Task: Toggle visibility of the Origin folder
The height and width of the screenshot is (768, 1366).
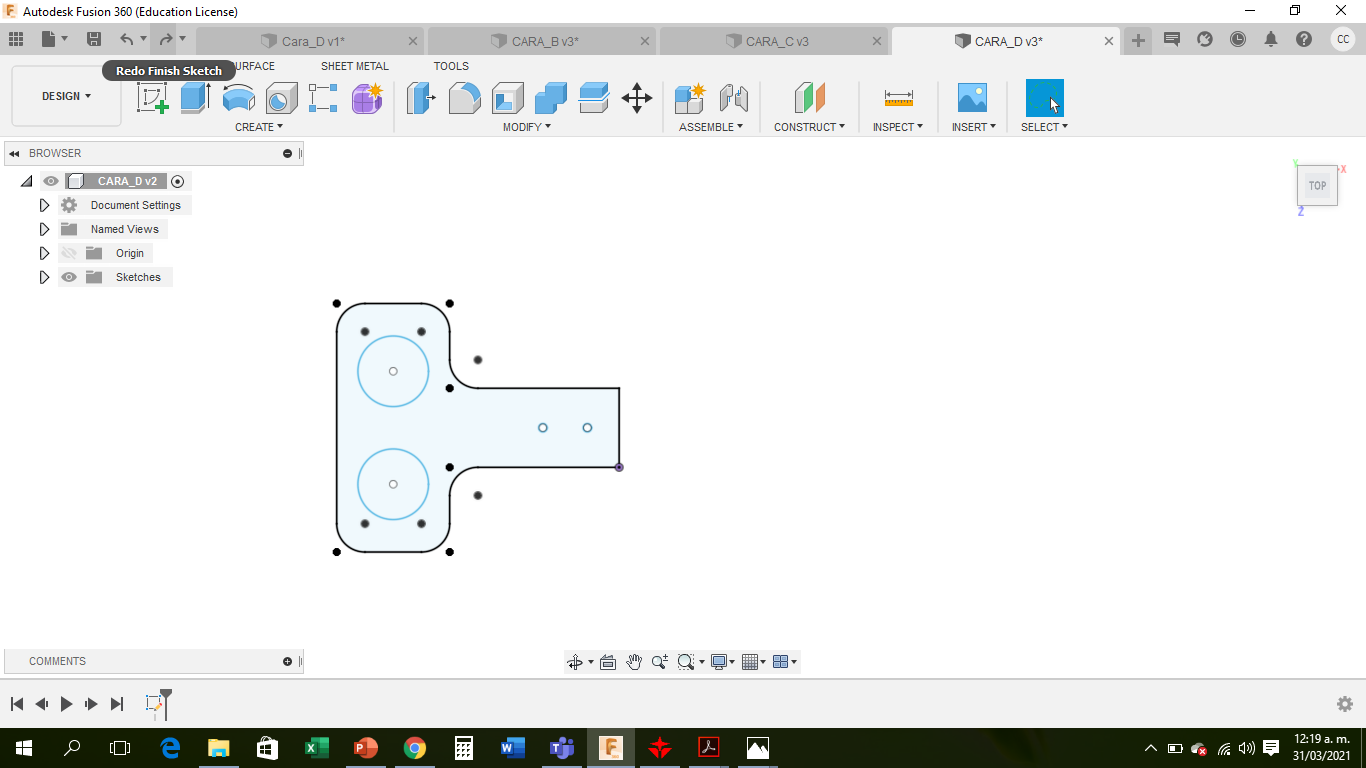Action: pyautogui.click(x=69, y=253)
